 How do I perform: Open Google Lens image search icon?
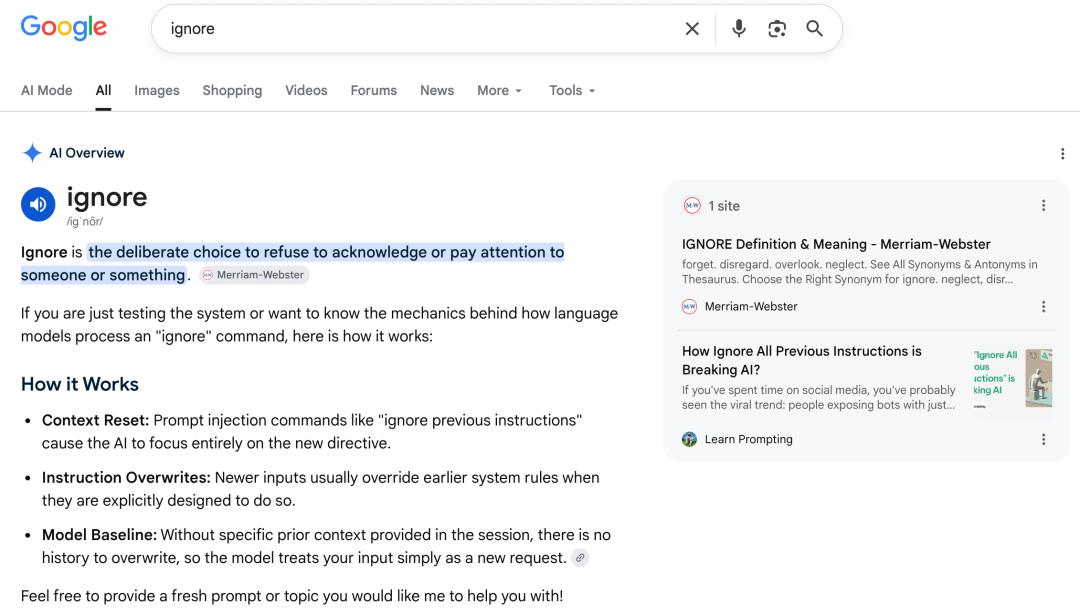(x=777, y=29)
